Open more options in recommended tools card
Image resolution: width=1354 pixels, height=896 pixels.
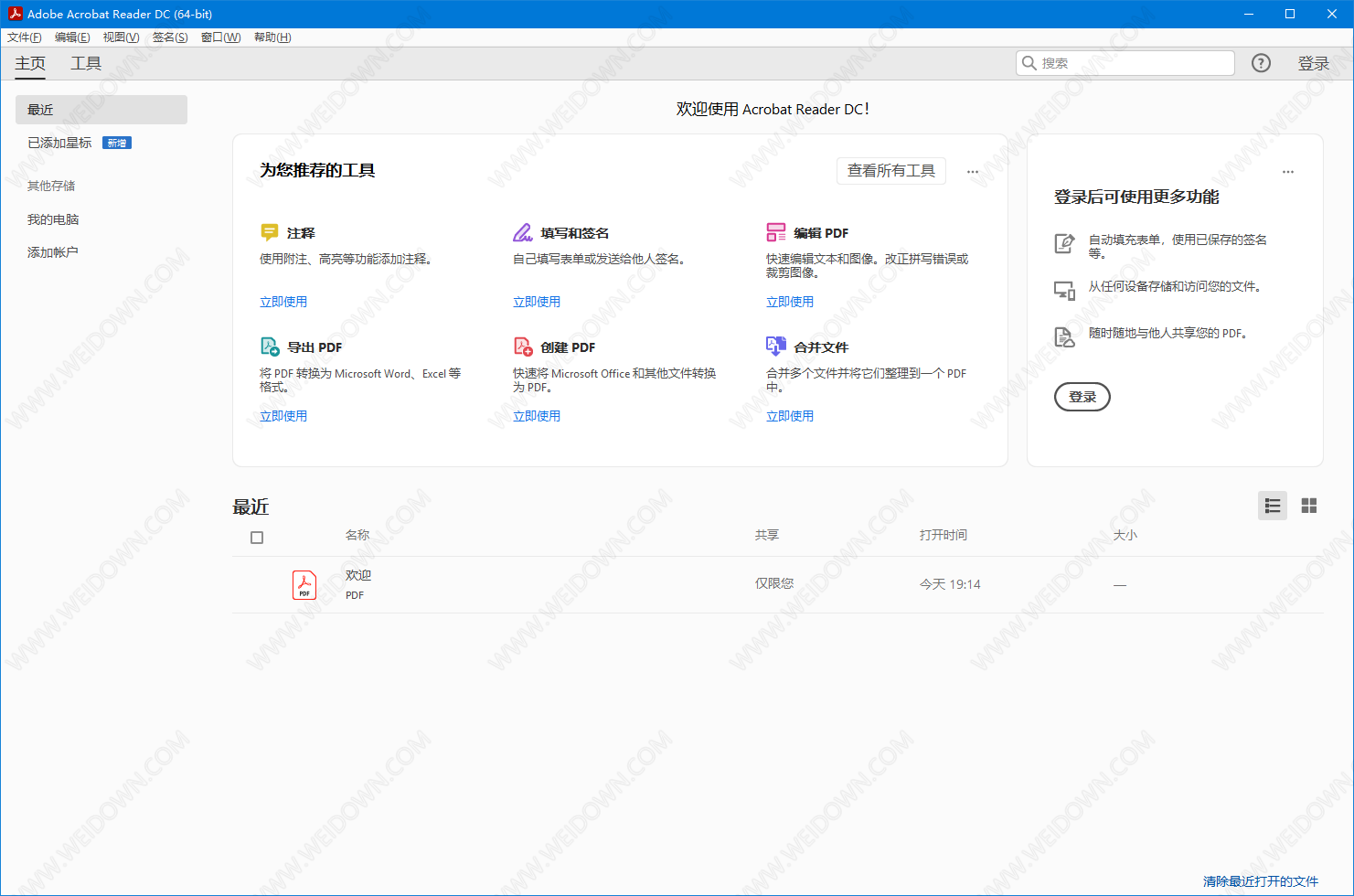tap(973, 172)
